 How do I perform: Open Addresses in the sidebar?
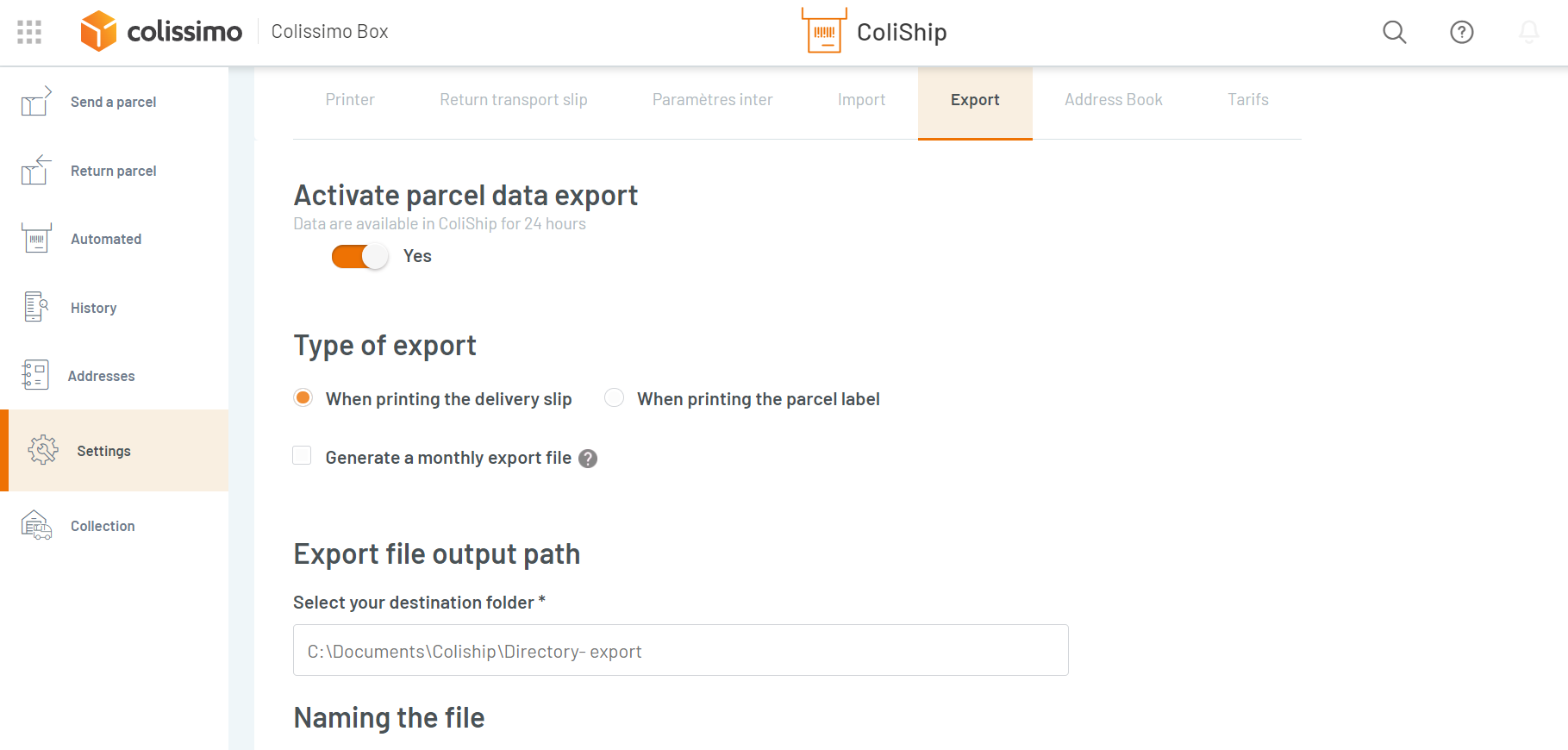tap(101, 376)
